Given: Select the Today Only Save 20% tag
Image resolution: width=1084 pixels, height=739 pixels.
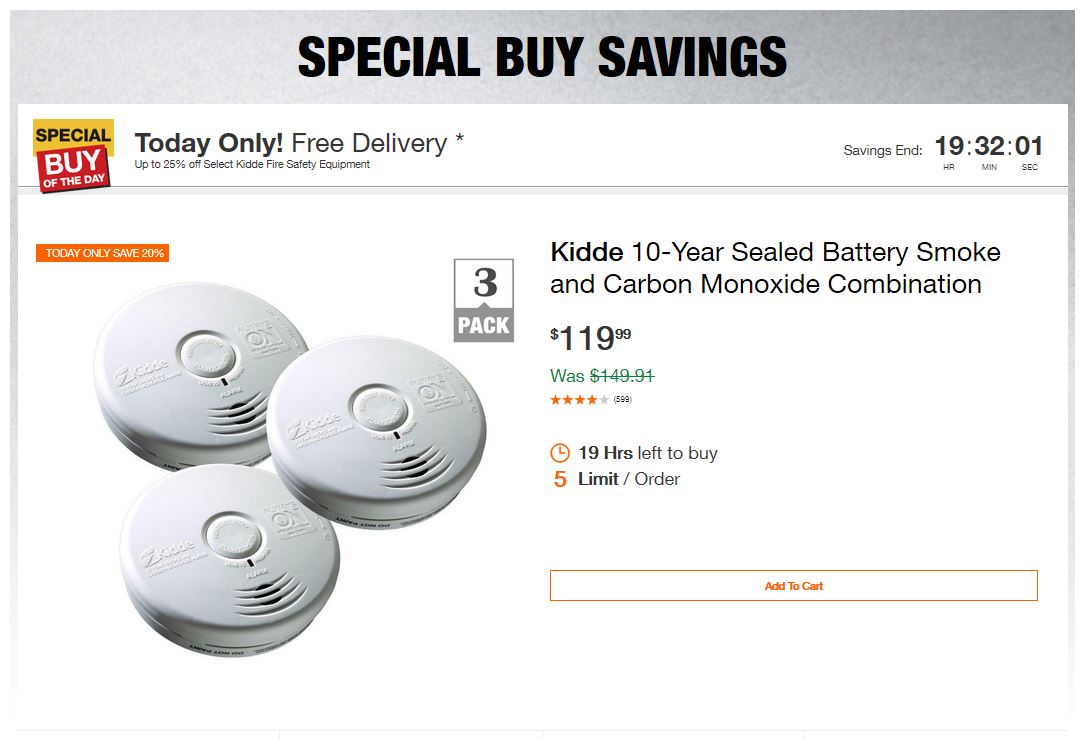Looking at the screenshot, I should (103, 253).
